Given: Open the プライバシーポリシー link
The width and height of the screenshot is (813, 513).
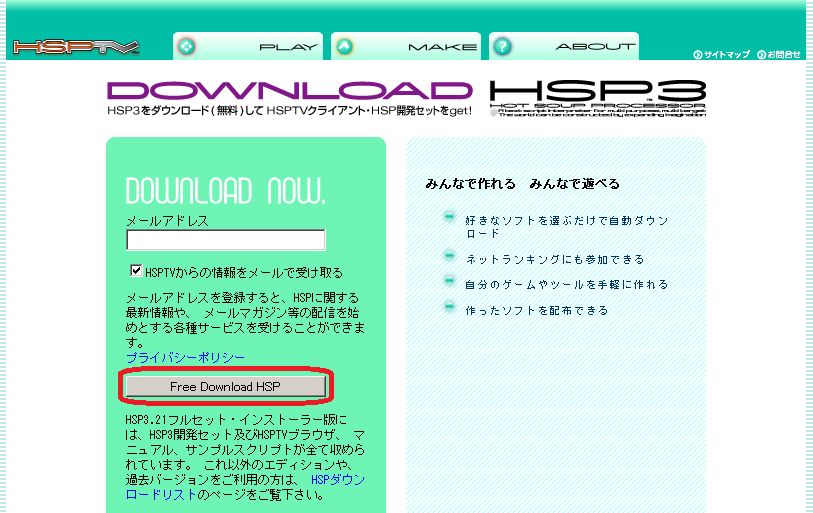Looking at the screenshot, I should coord(185,357).
